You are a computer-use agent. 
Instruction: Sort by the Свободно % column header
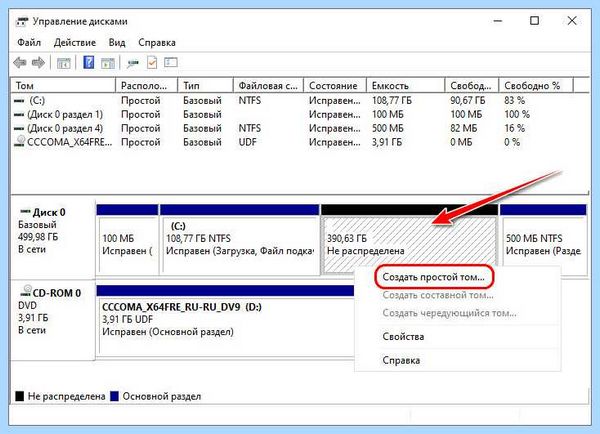point(536,85)
